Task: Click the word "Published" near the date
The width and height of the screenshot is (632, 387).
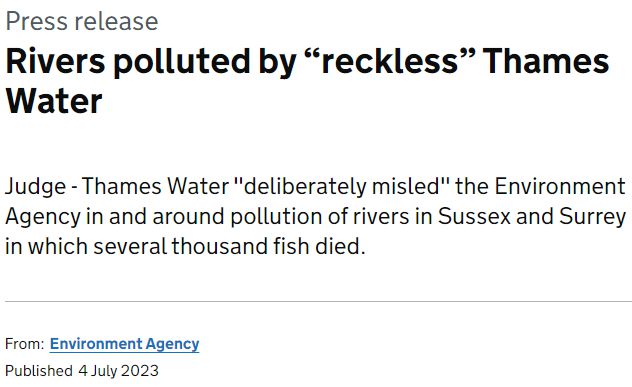Action: (x=39, y=371)
